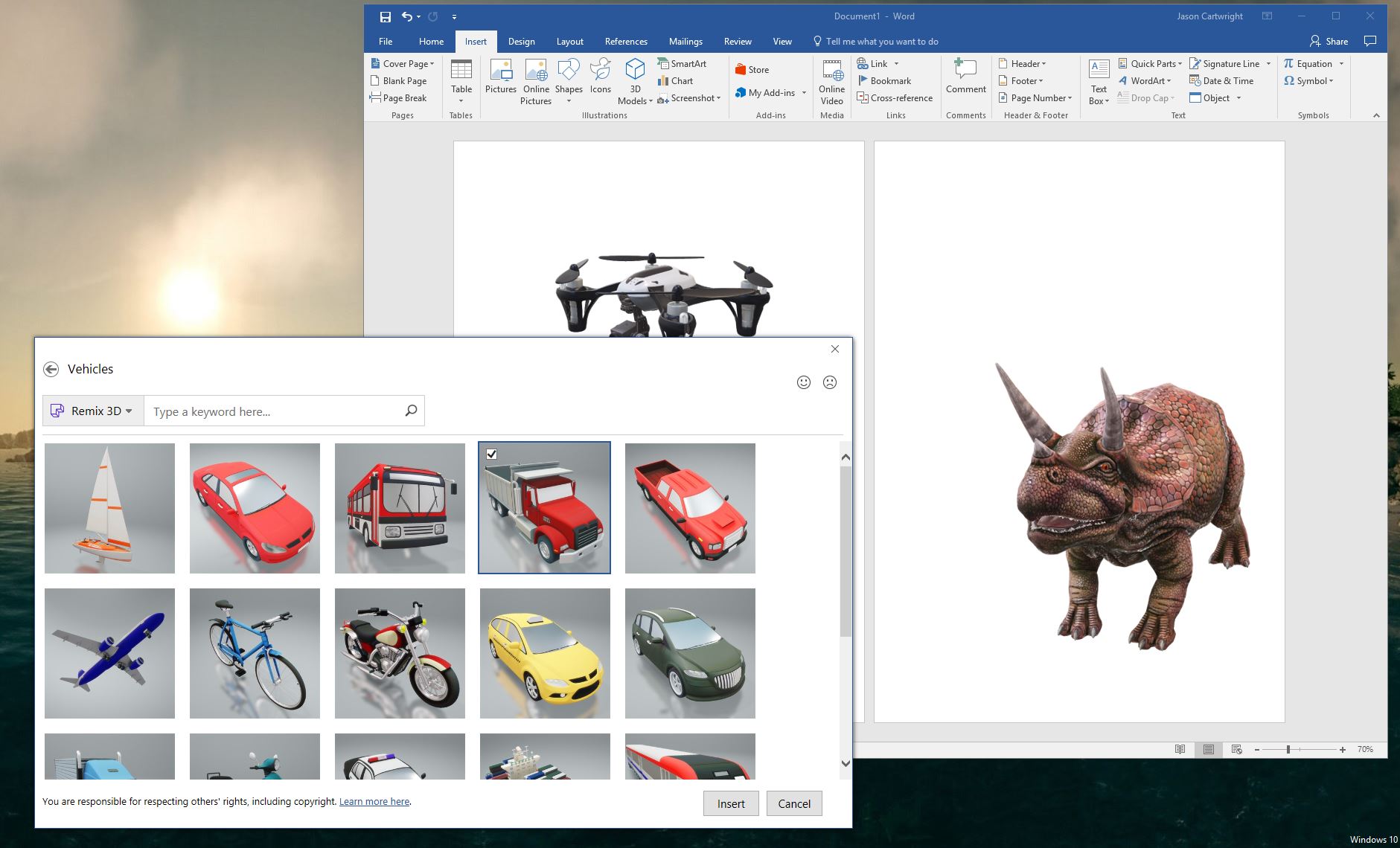Add a Bookmark
The width and height of the screenshot is (1400, 848).
(x=886, y=80)
